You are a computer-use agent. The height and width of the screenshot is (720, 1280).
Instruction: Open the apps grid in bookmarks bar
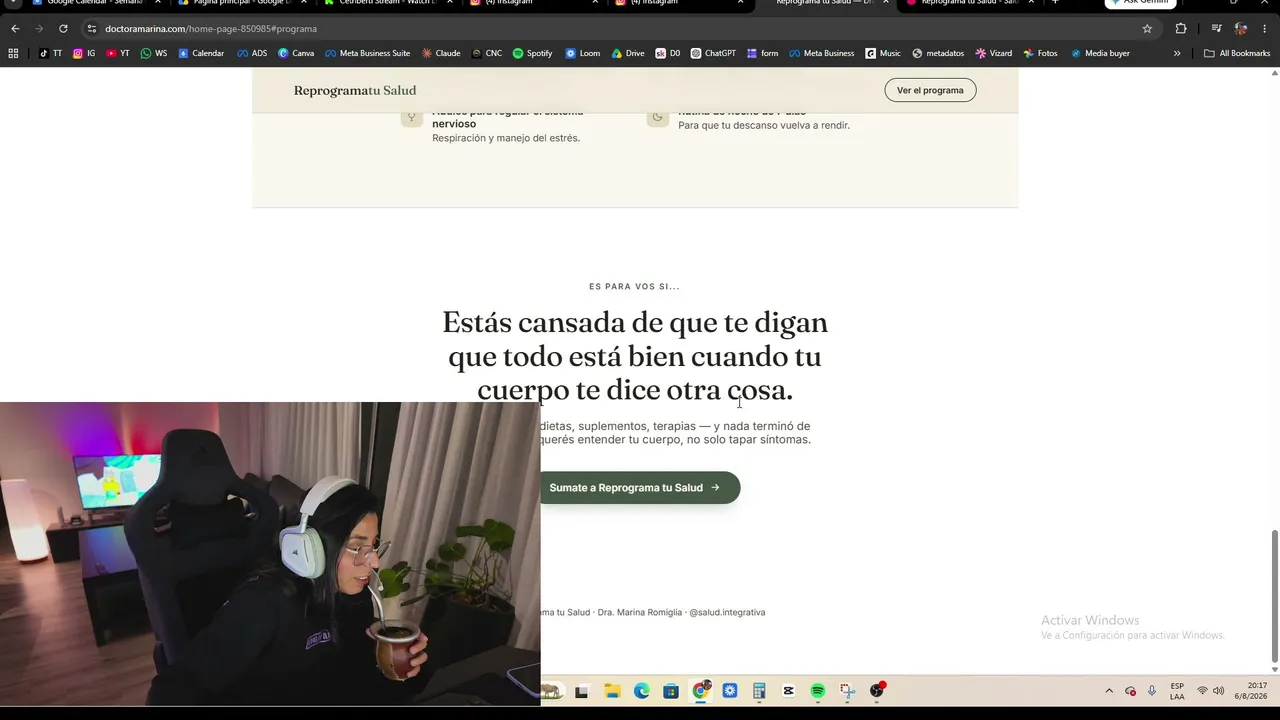13,53
